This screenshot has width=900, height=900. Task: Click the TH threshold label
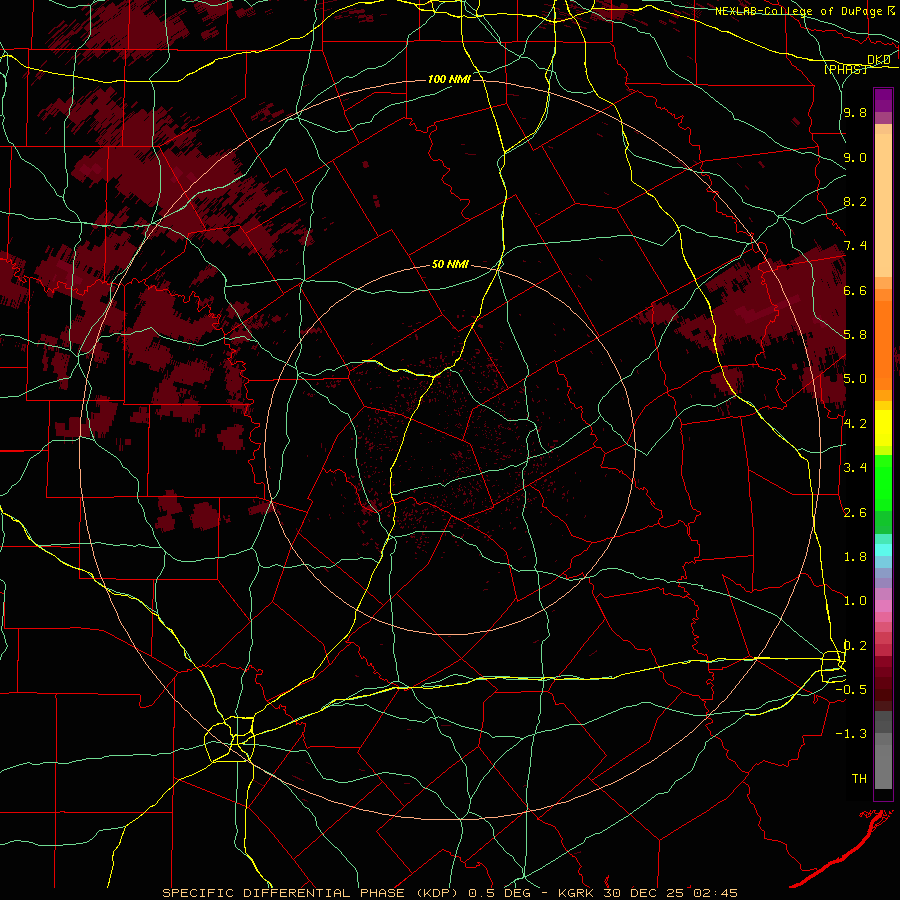tap(859, 779)
